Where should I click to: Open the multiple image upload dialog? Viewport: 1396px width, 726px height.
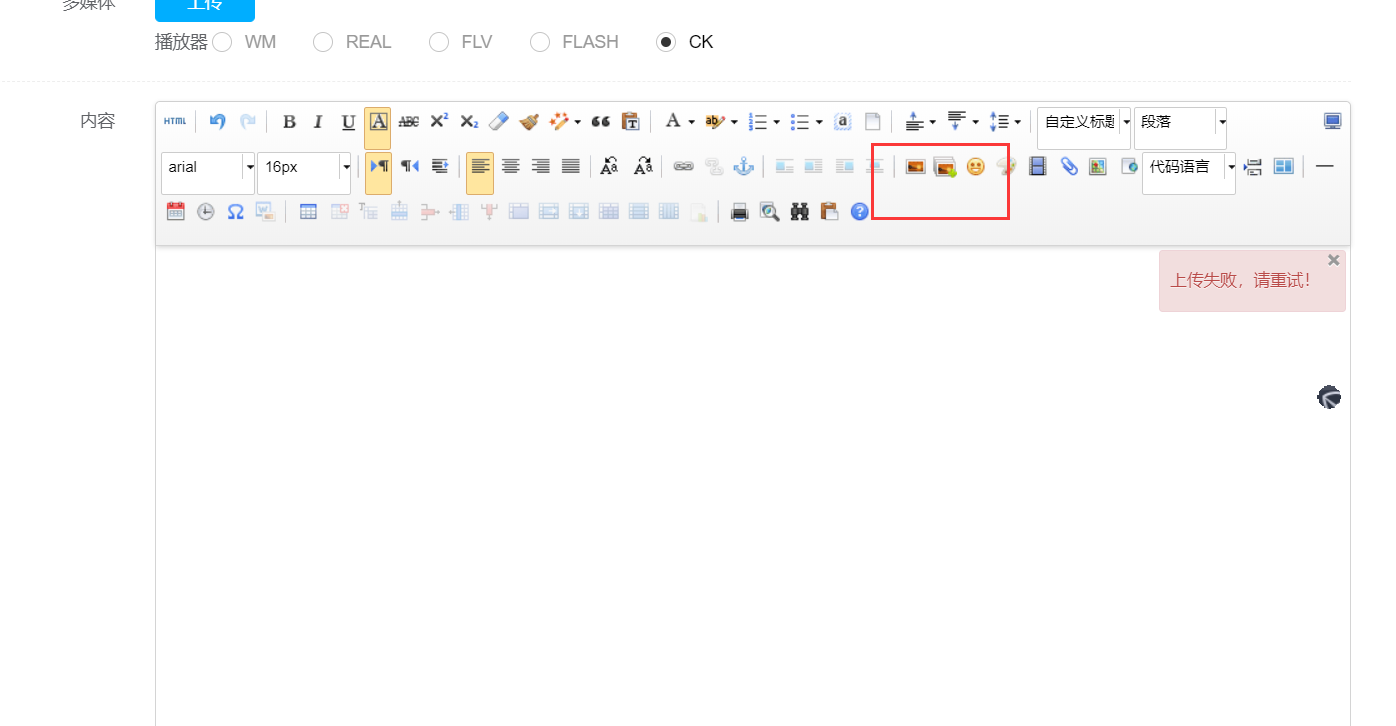tap(945, 167)
